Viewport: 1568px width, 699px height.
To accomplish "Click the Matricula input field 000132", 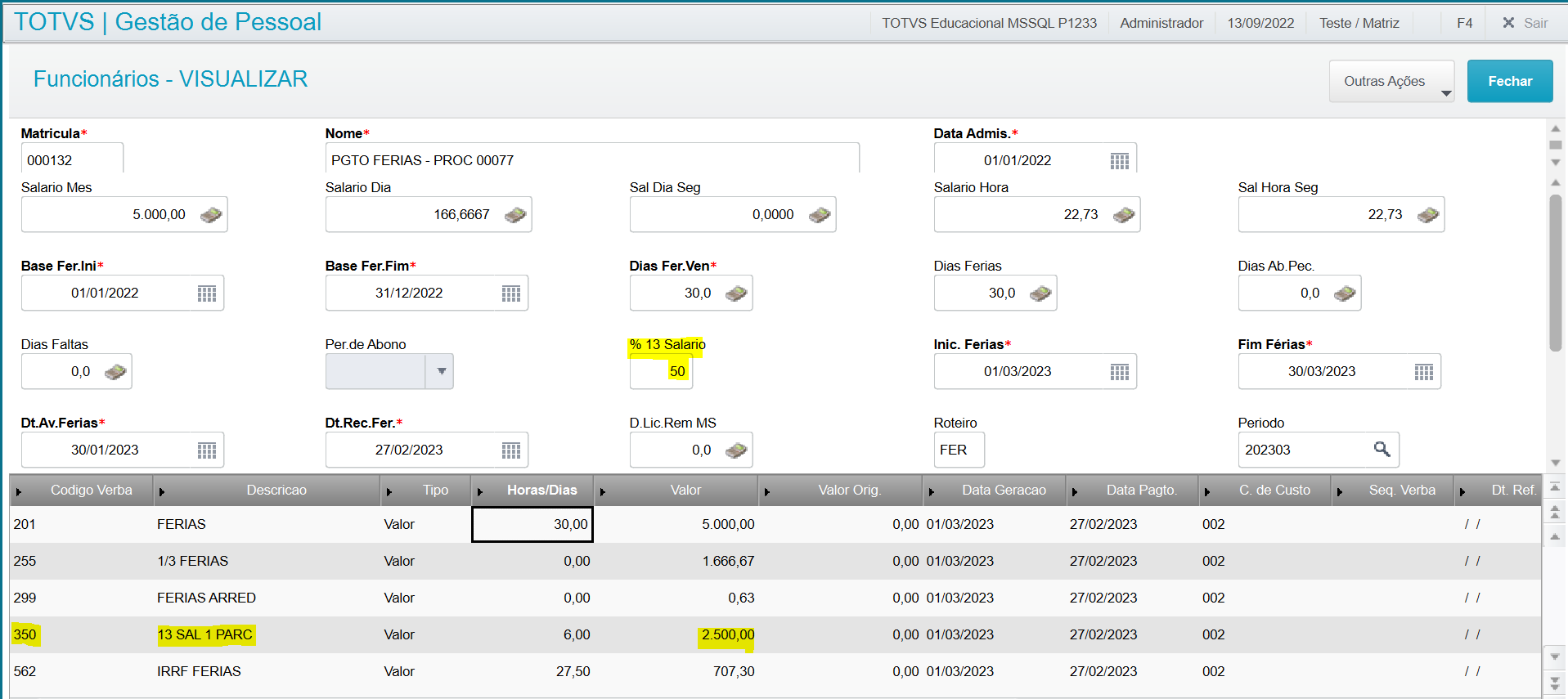I will 72,159.
